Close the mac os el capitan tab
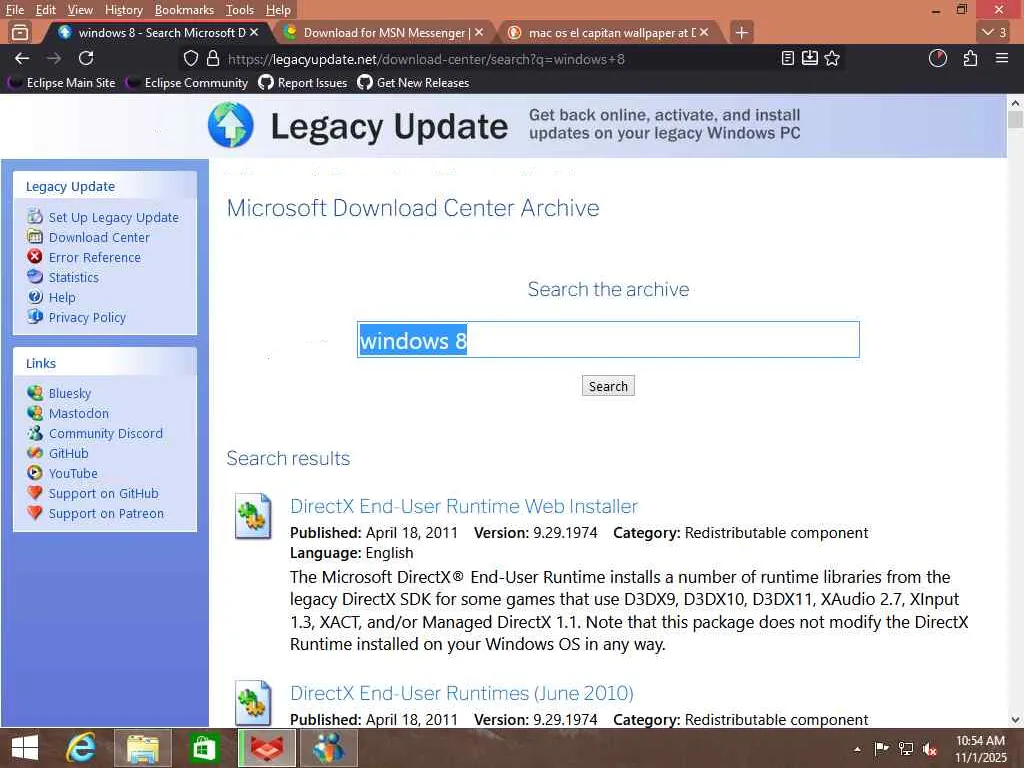The height and width of the screenshot is (768, 1024). 704,32
